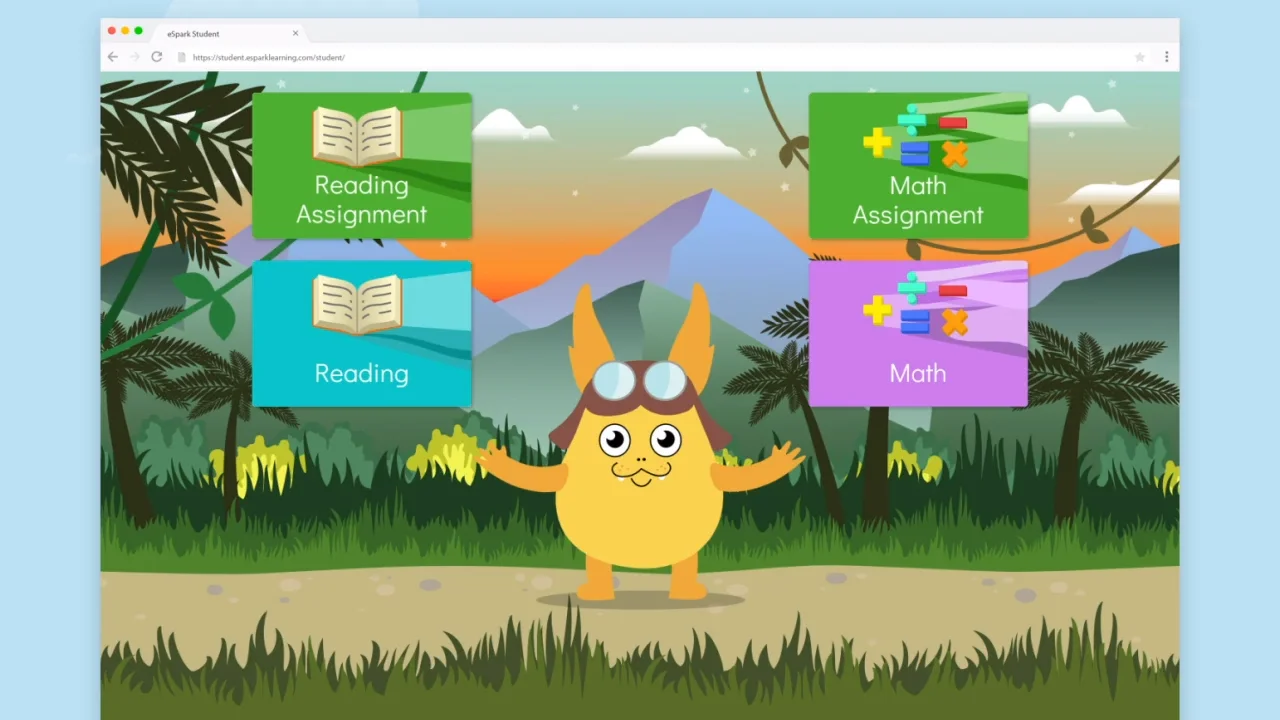This screenshot has width=1280, height=720.
Task: Click the browser back arrow
Action: pos(113,57)
